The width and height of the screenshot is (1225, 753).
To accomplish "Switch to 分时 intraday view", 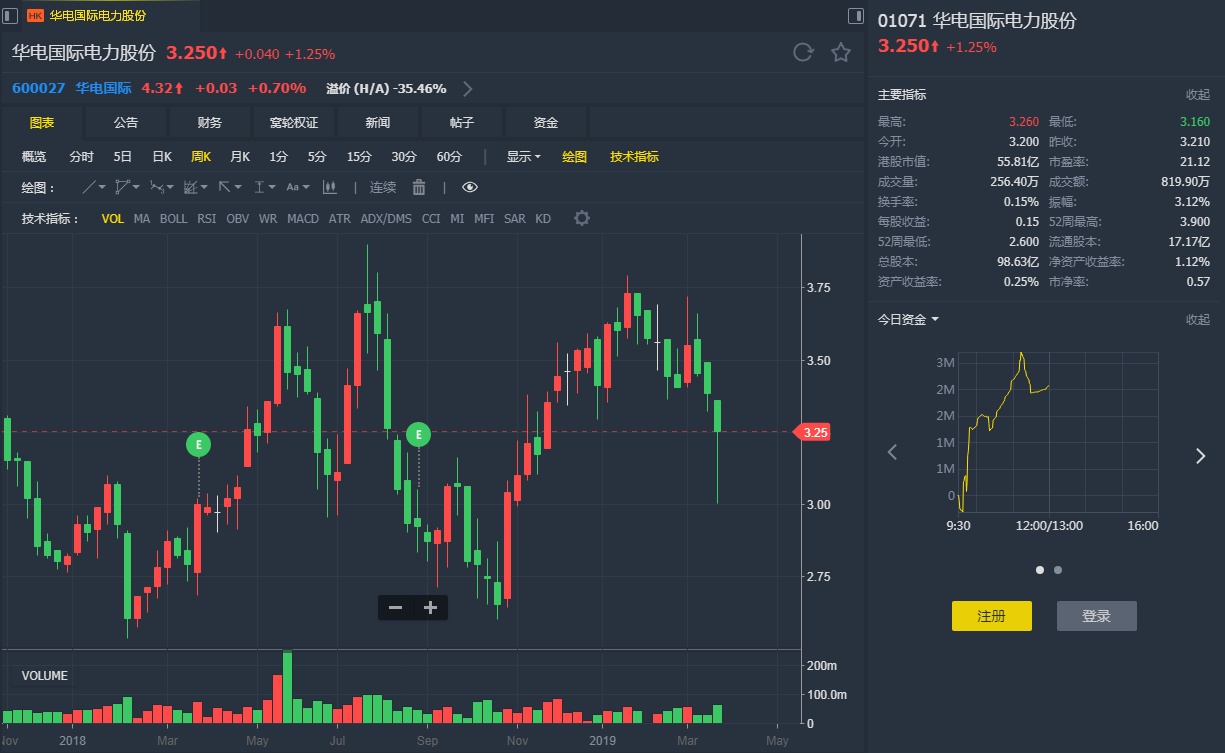I will pos(81,156).
